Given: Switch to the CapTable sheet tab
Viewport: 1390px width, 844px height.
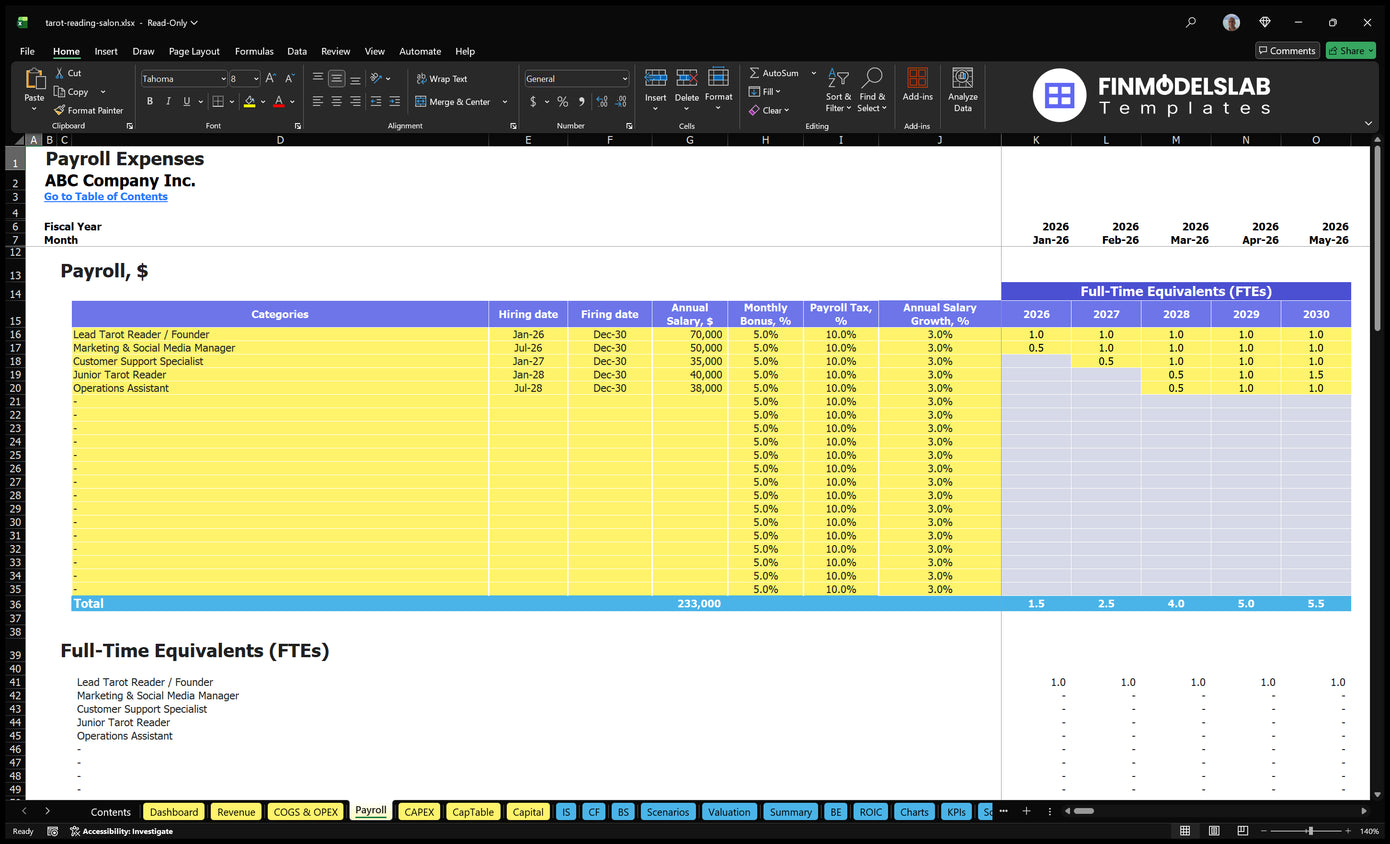Looking at the screenshot, I should pyautogui.click(x=473, y=812).
